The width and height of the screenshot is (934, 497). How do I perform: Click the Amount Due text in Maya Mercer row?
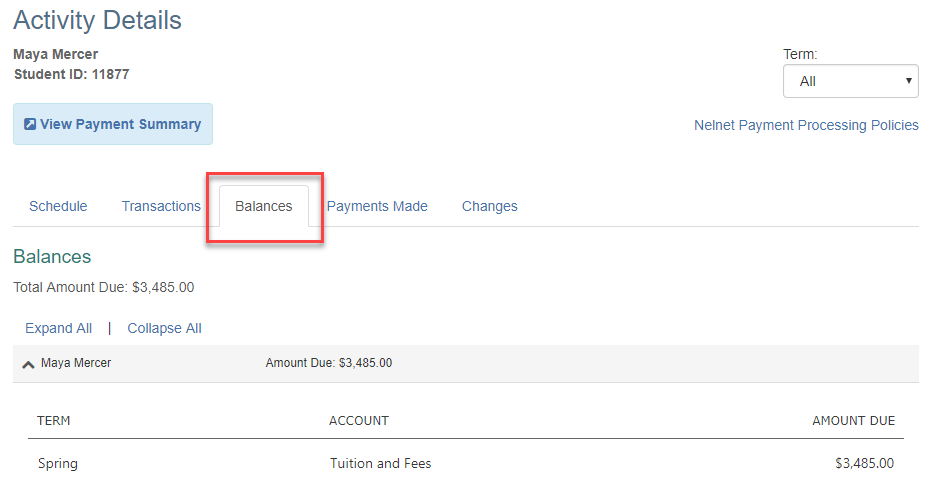pos(329,363)
